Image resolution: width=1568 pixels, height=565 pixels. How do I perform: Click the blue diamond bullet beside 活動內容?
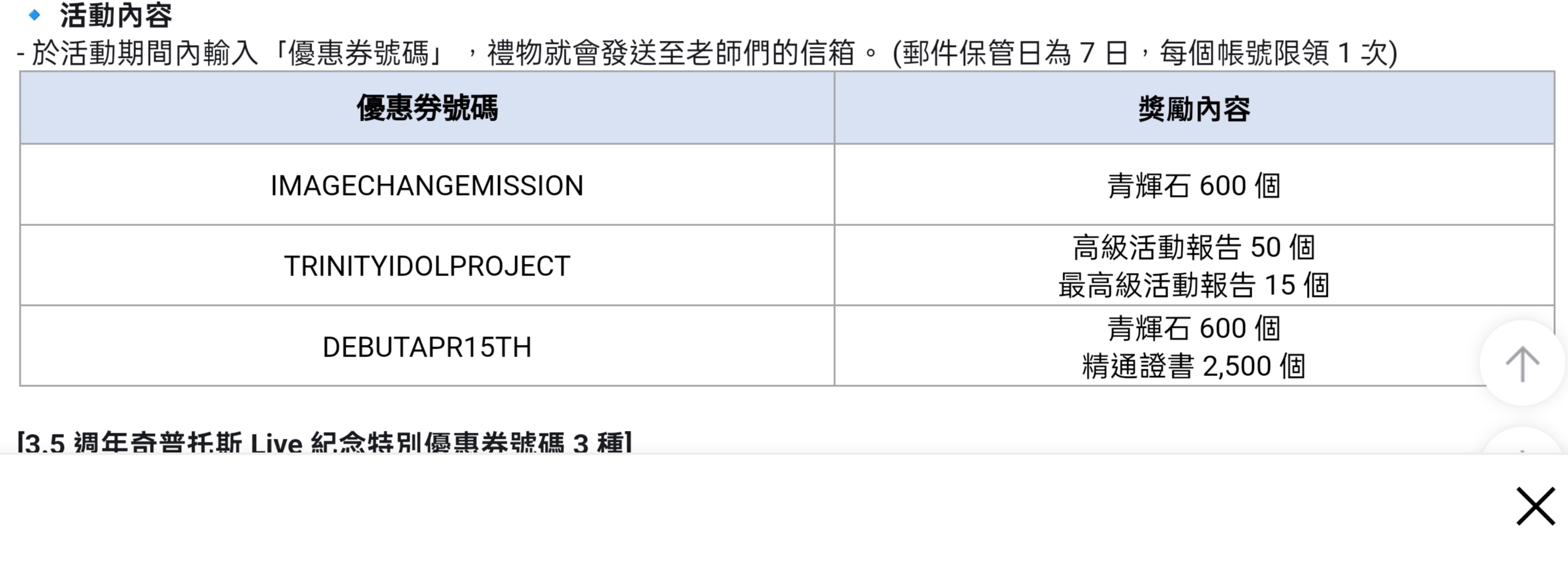(x=35, y=15)
